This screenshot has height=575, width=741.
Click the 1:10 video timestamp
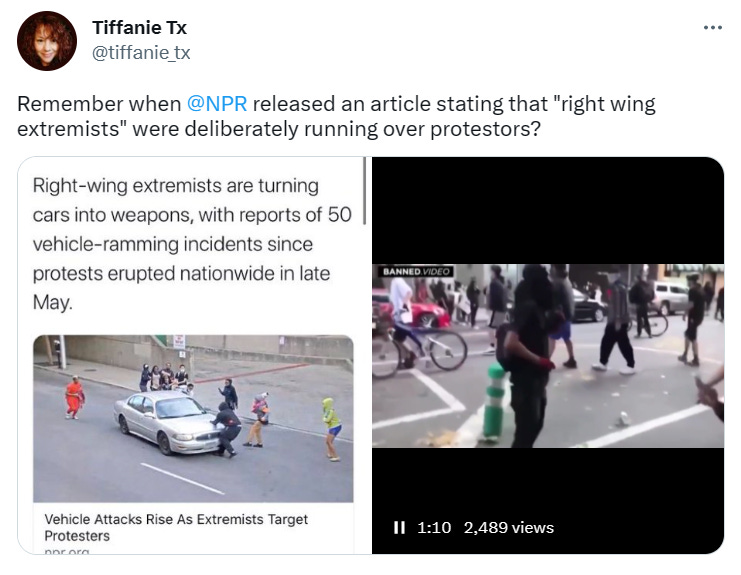pyautogui.click(x=434, y=527)
